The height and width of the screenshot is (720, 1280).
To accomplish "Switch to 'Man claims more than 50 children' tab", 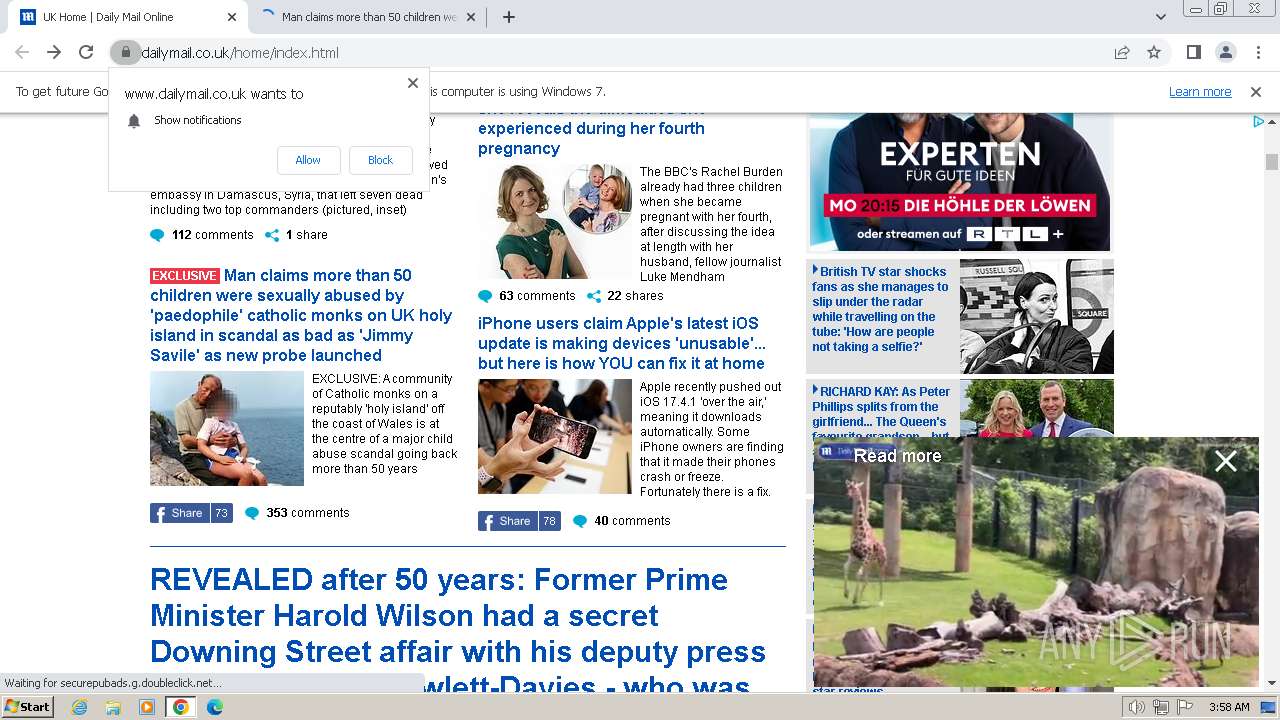I will point(368,17).
